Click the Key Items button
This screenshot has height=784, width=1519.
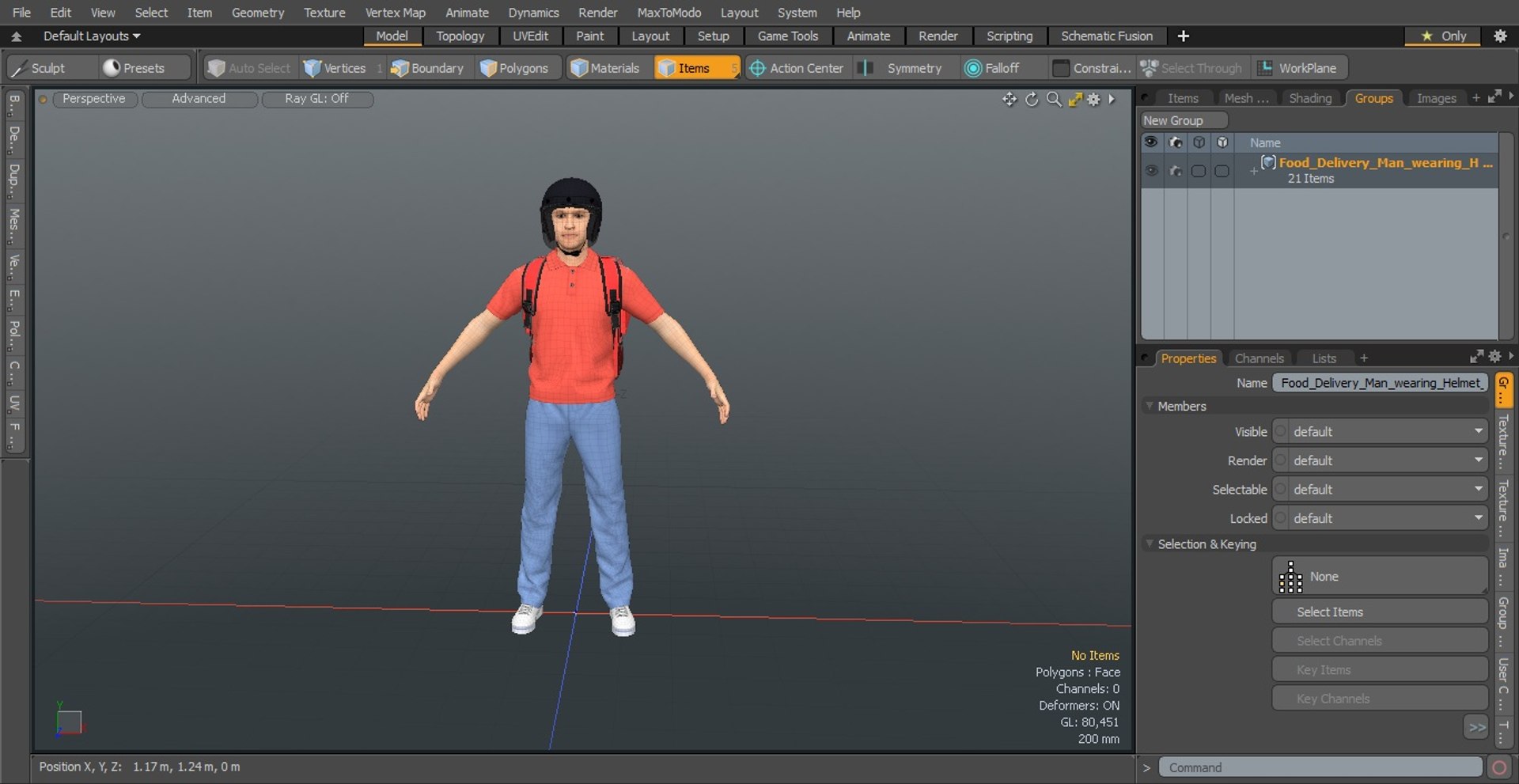pyautogui.click(x=1380, y=670)
